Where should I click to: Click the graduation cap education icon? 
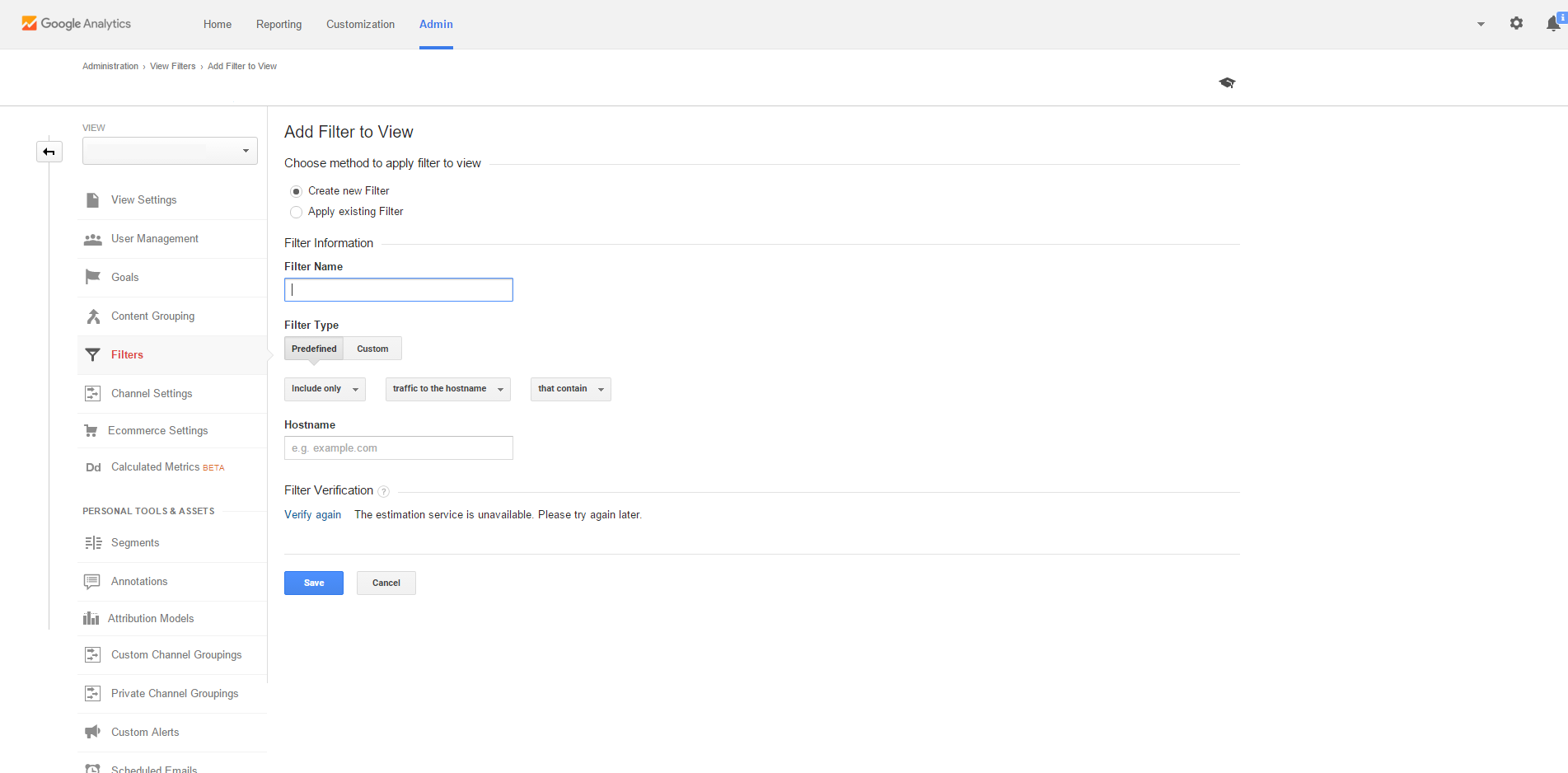click(x=1227, y=82)
